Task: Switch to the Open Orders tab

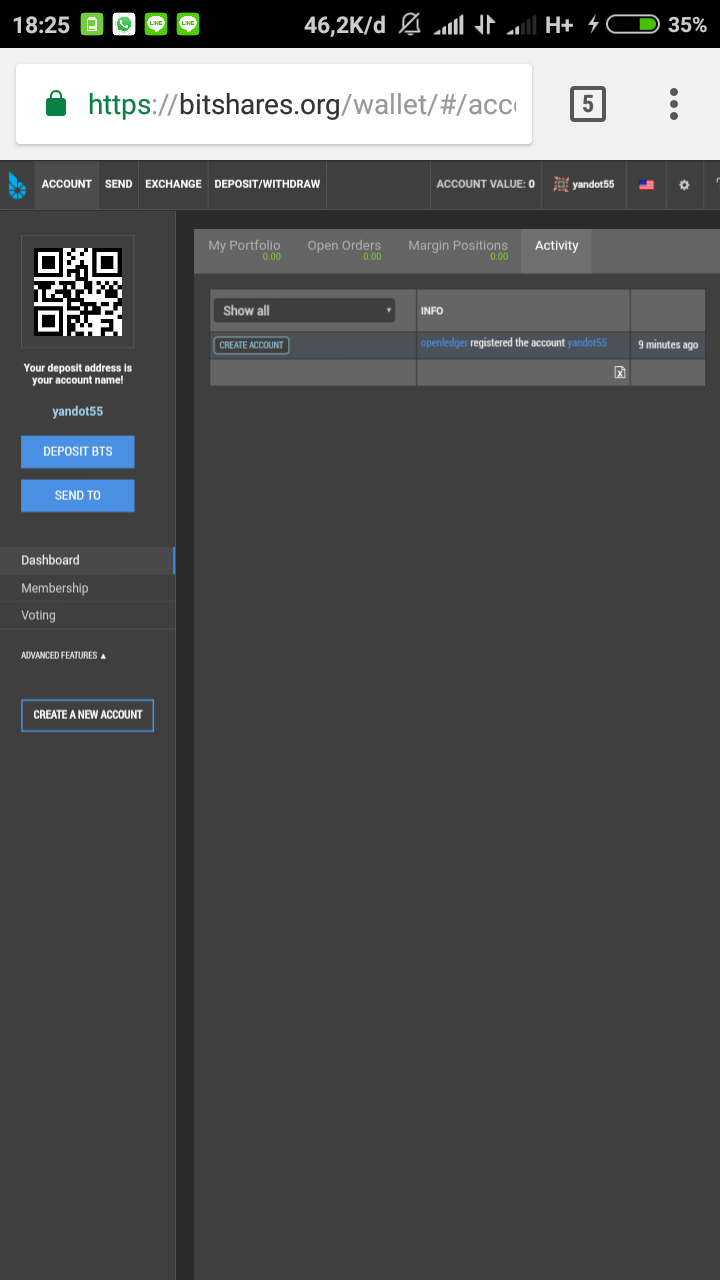Action: pos(344,250)
